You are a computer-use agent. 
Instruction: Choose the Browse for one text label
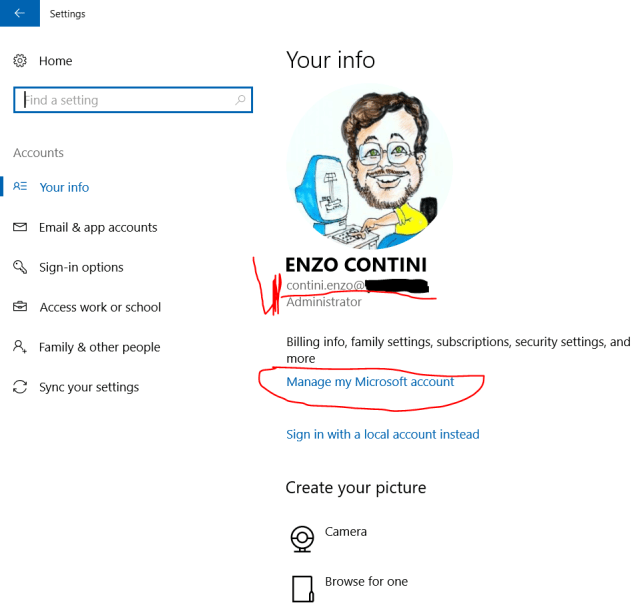(366, 581)
